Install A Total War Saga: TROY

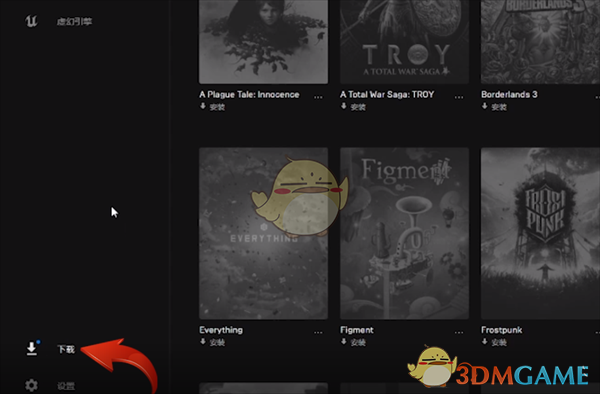point(353,107)
